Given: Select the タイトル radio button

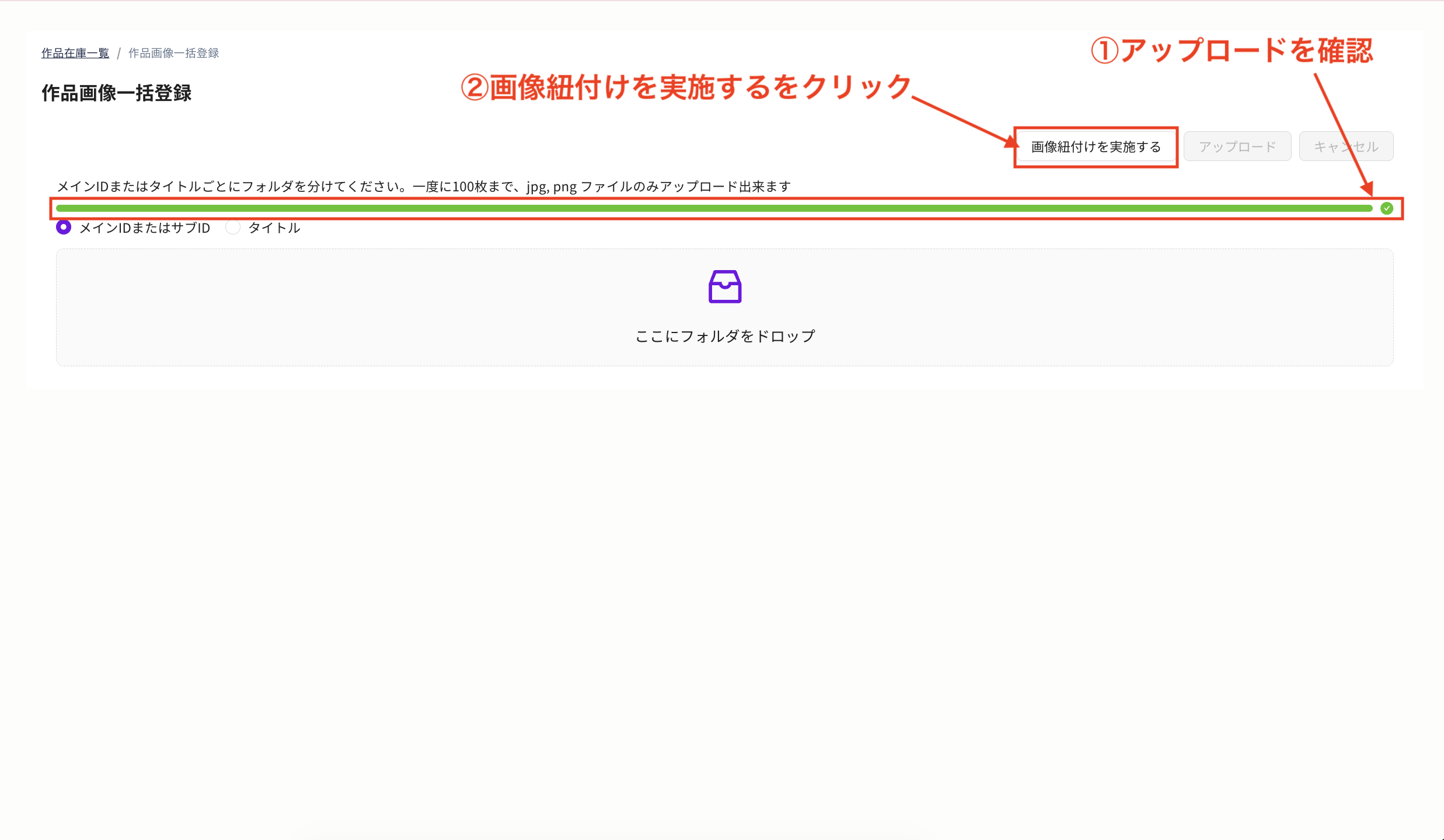Looking at the screenshot, I should point(233,228).
